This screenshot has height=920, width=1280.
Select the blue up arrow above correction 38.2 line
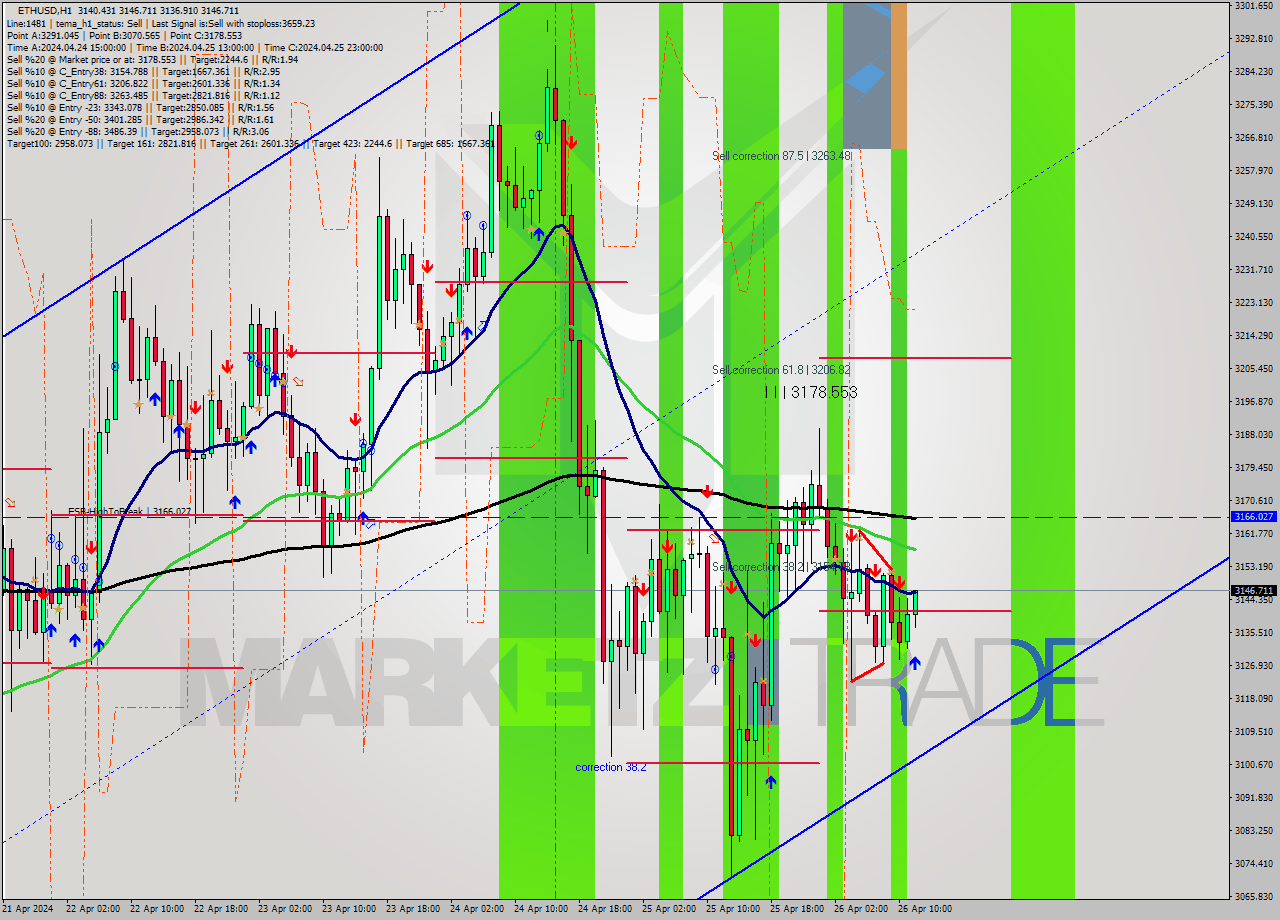click(770, 783)
